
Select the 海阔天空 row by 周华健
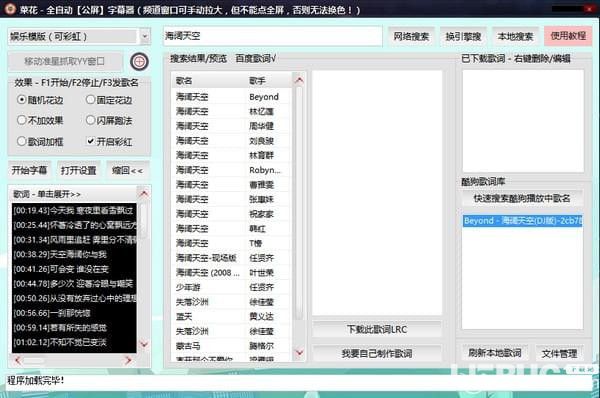232,126
